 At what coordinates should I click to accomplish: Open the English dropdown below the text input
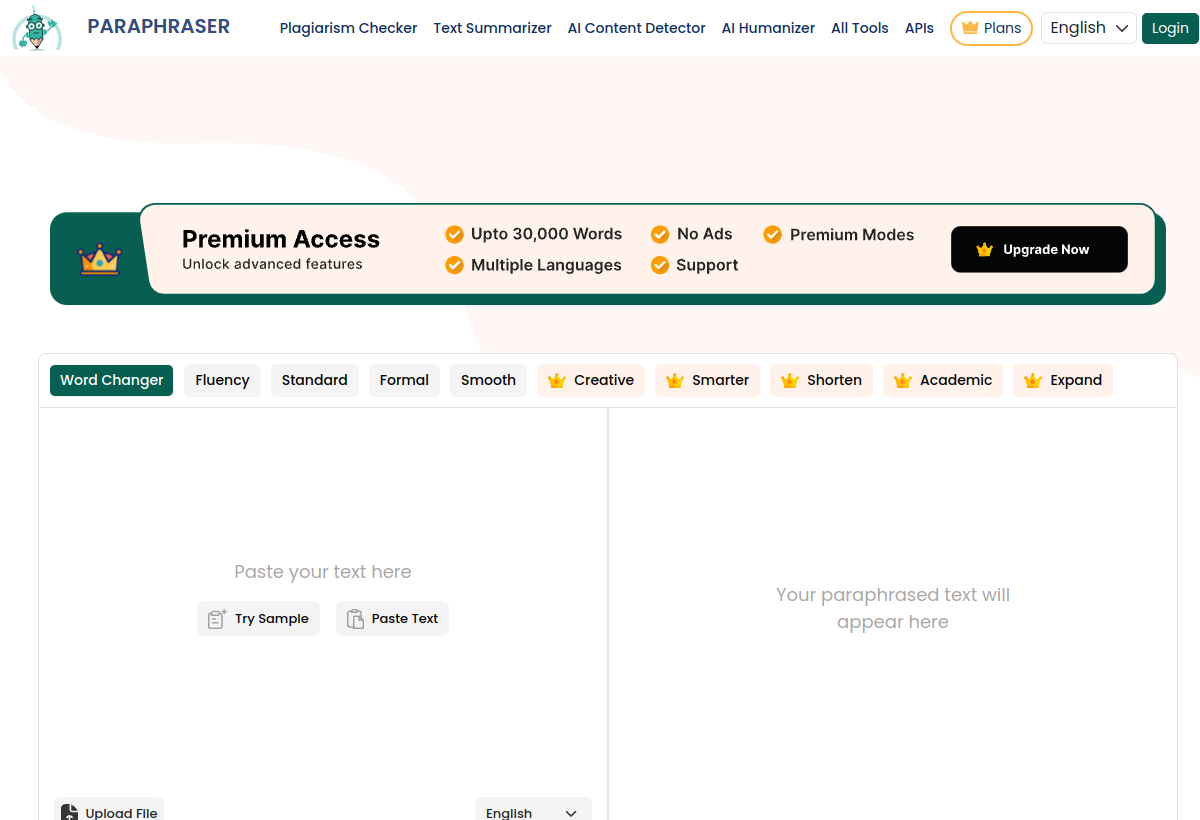click(x=533, y=810)
